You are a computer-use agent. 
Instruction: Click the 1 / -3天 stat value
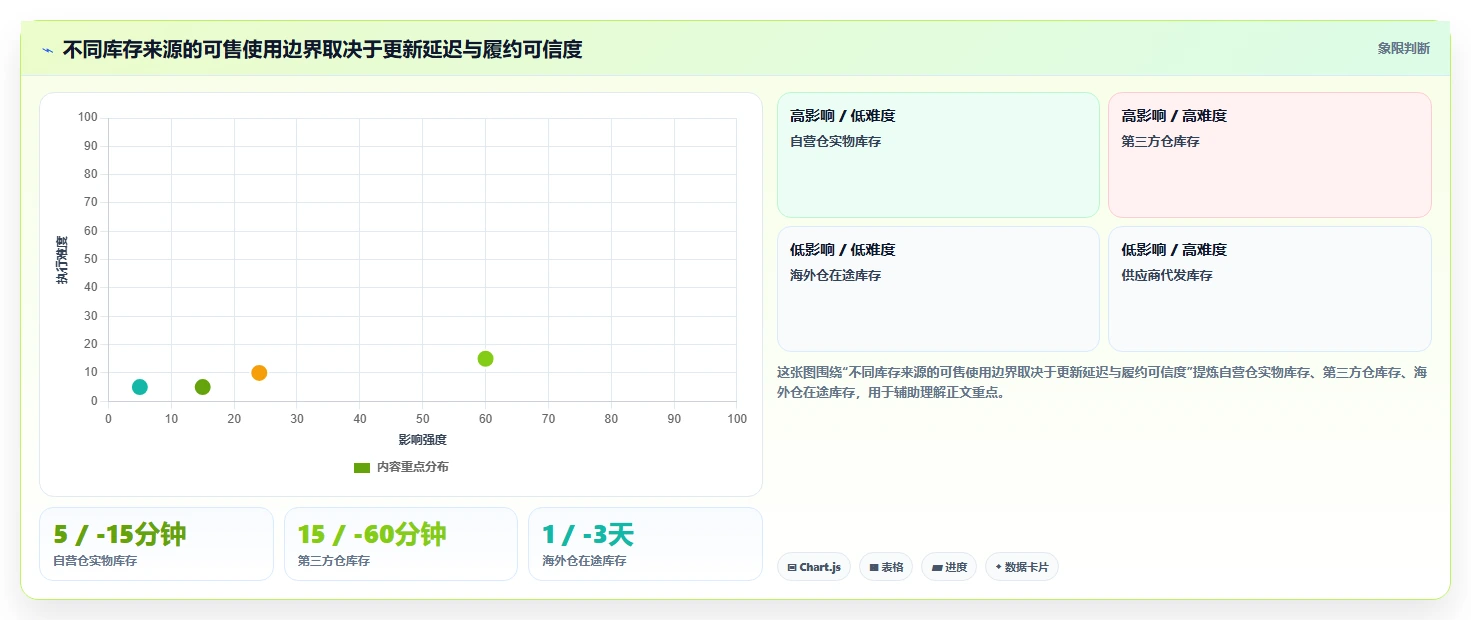pyautogui.click(x=588, y=535)
